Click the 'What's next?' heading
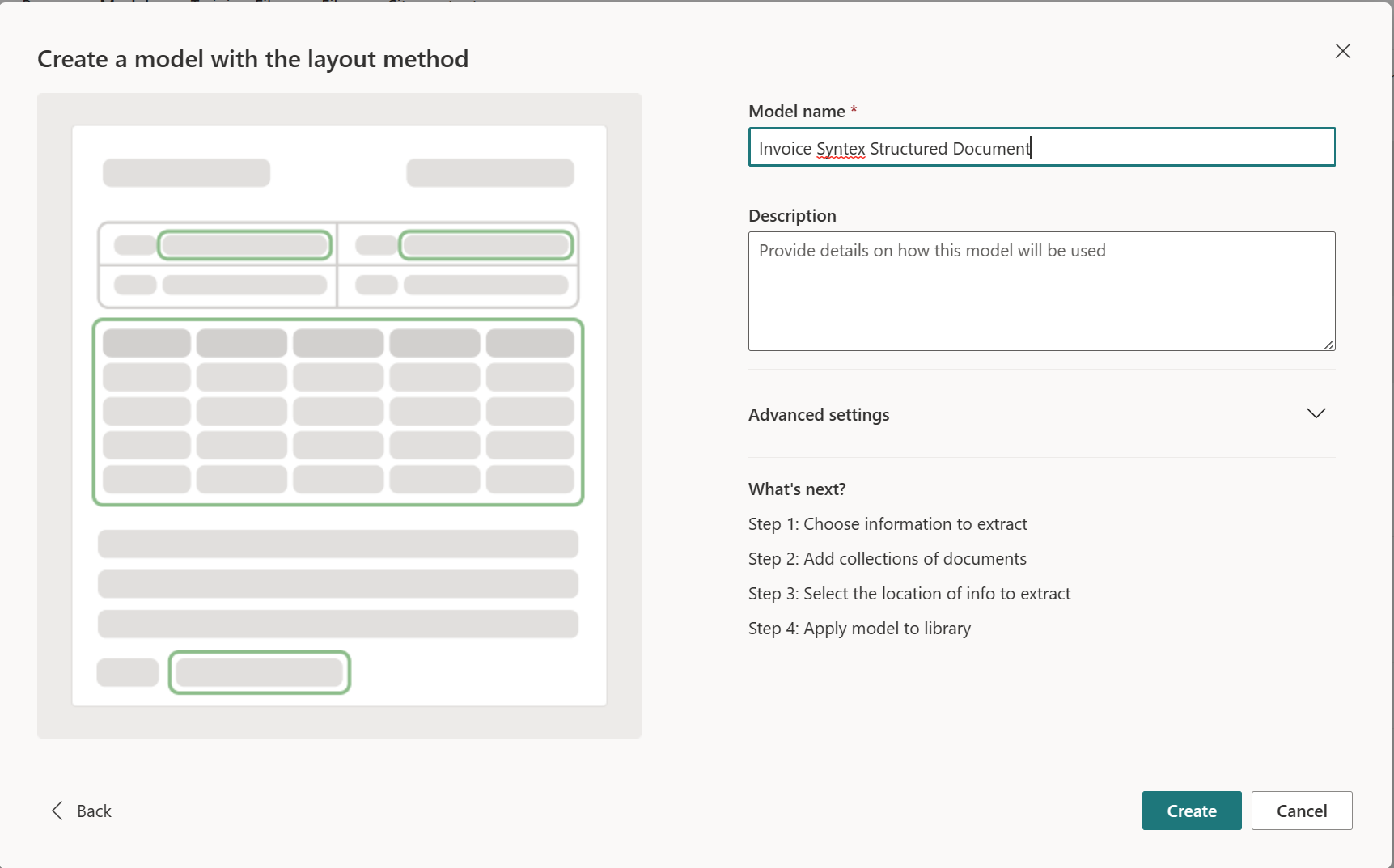This screenshot has height=868, width=1394. coord(797,489)
